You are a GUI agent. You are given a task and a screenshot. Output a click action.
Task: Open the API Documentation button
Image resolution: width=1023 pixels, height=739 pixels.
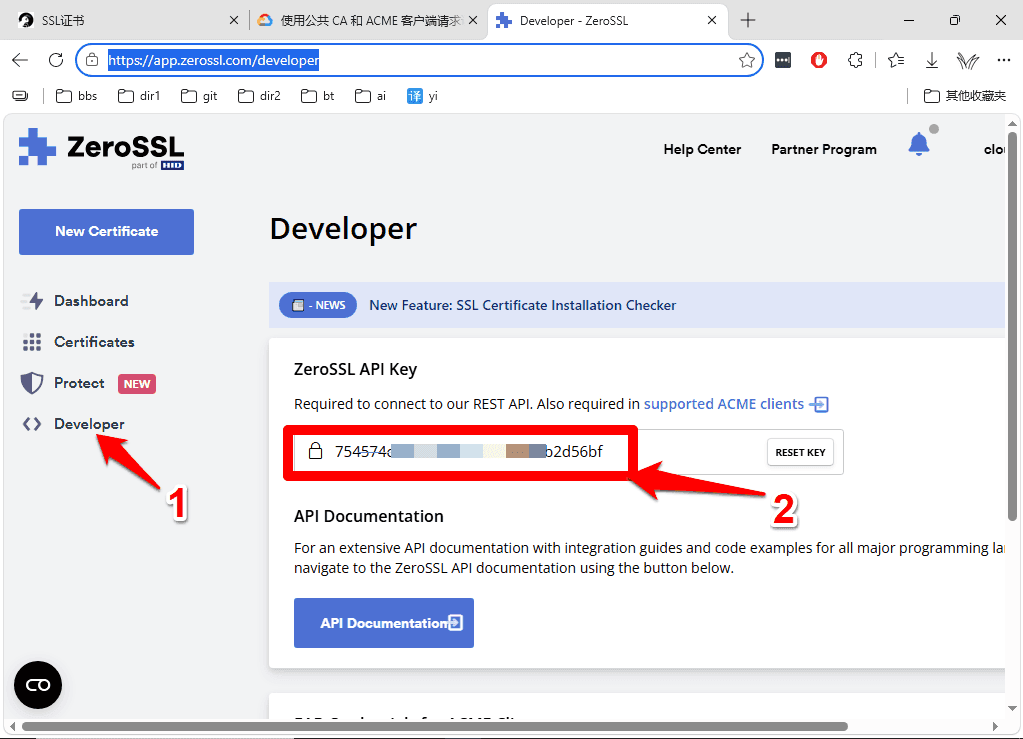point(384,623)
